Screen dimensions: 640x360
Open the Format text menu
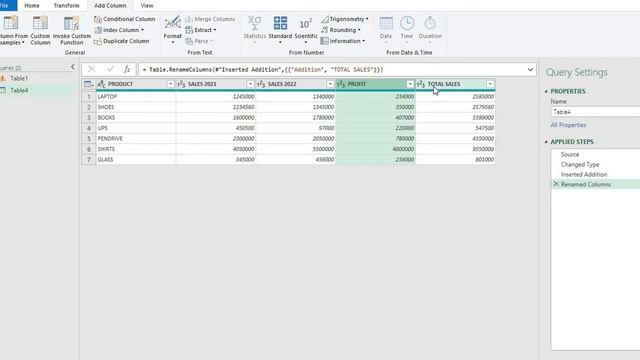(x=173, y=30)
